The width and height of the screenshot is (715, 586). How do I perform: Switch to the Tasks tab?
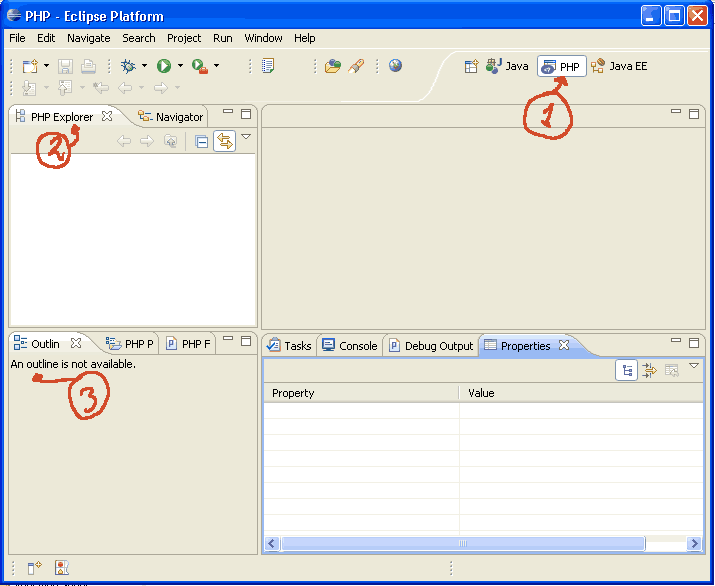point(289,346)
